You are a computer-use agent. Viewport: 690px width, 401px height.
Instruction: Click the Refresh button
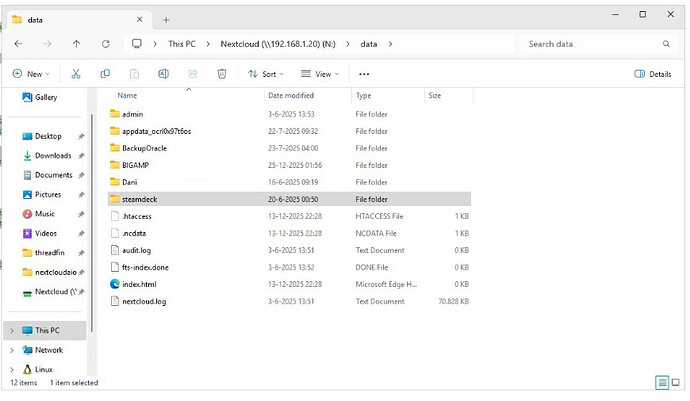[105, 44]
